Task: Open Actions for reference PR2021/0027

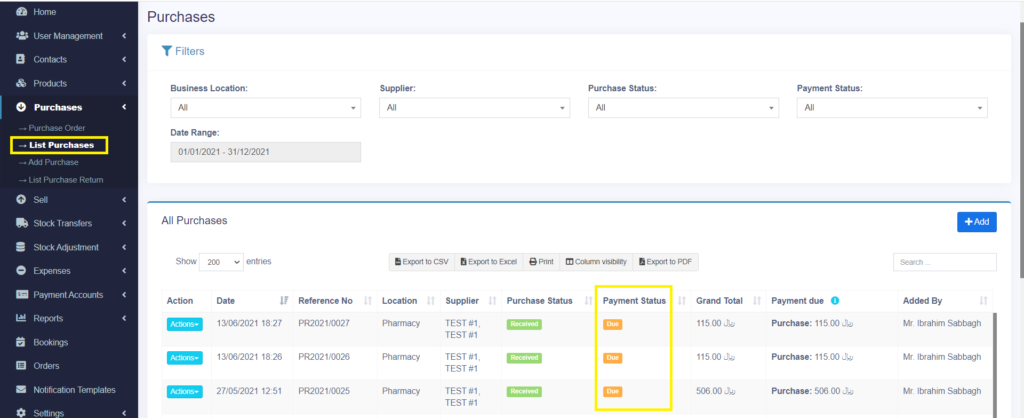Action: [x=184, y=324]
